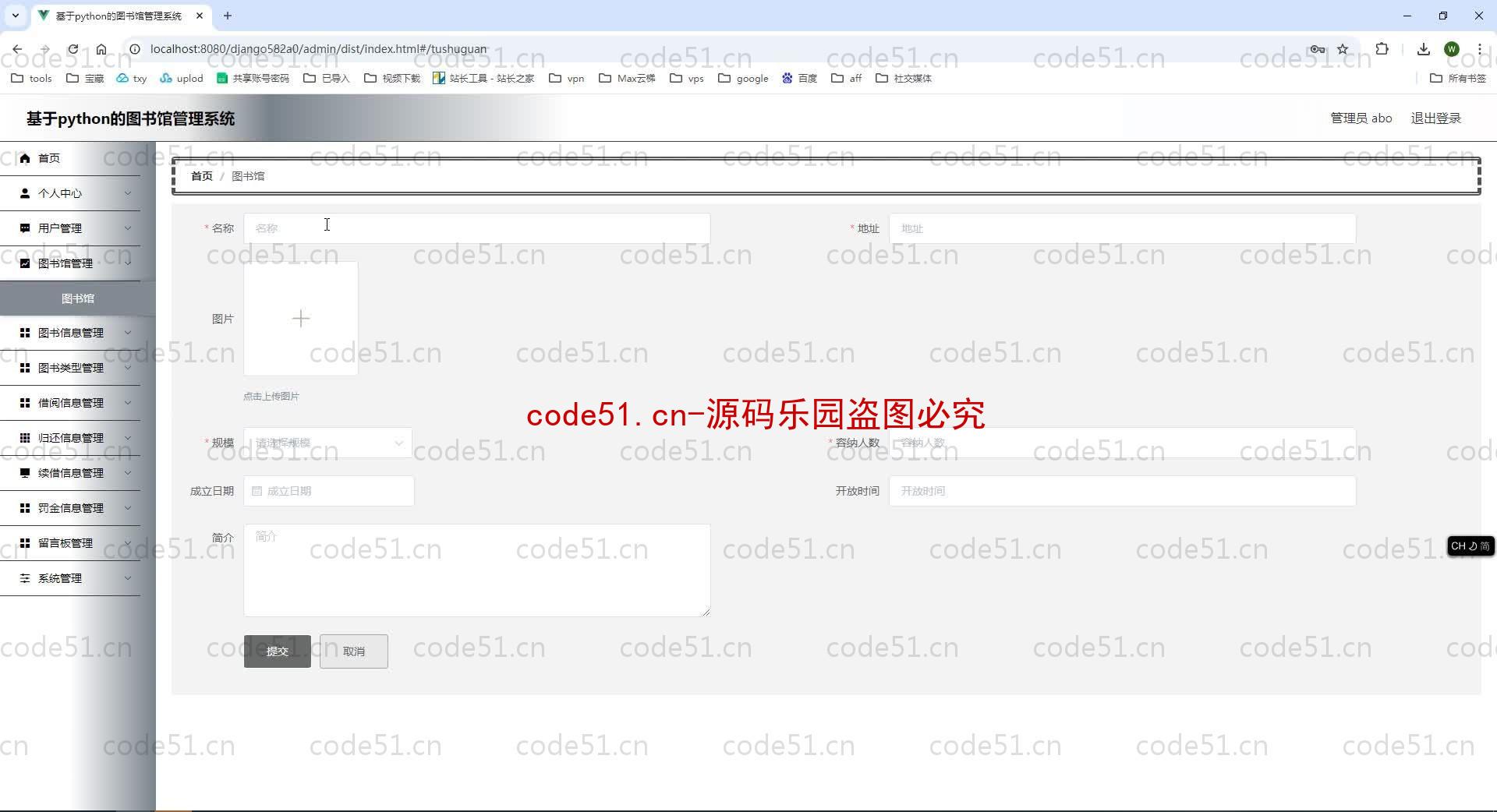Open the 留言板管理 menu
Viewport: 1497px width, 812px height.
70,543
